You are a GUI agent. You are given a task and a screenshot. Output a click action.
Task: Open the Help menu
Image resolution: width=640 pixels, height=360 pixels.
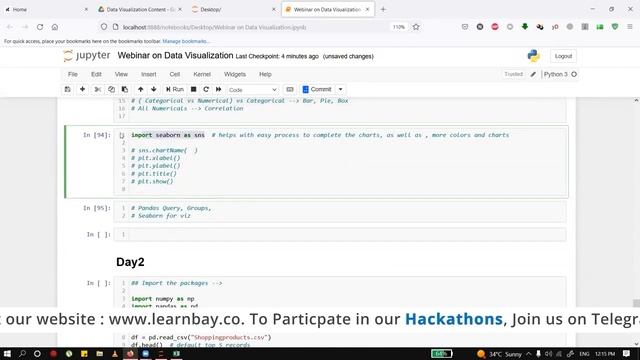pyautogui.click(x=265, y=74)
